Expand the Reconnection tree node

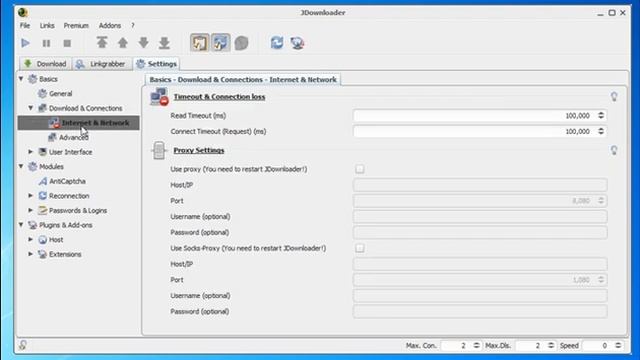(31, 196)
